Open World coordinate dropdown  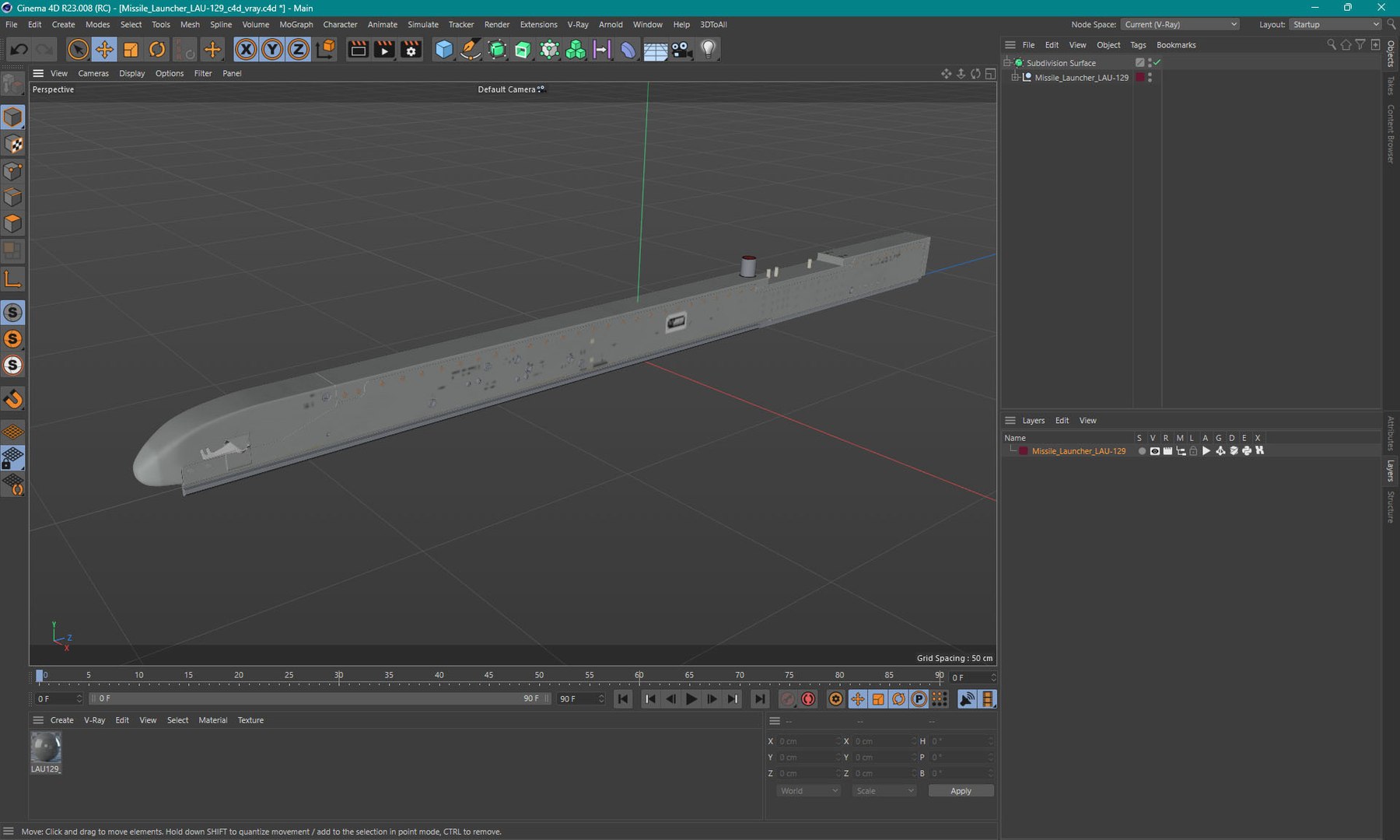pyautogui.click(x=809, y=791)
